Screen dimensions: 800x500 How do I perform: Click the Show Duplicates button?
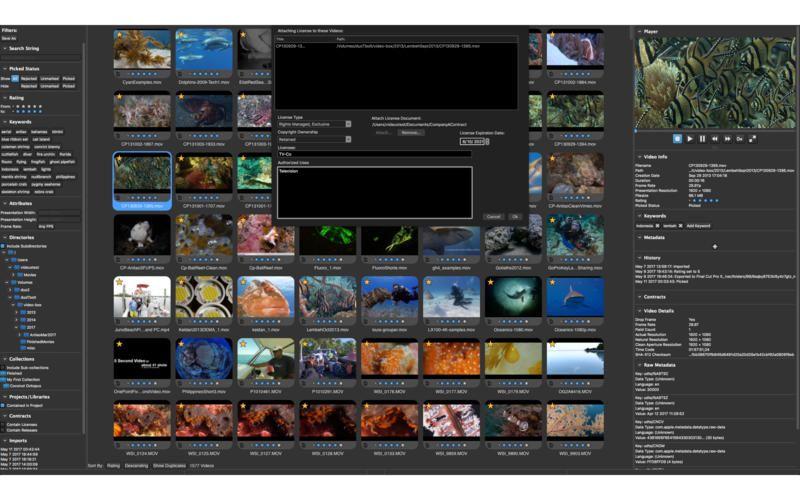coord(169,465)
